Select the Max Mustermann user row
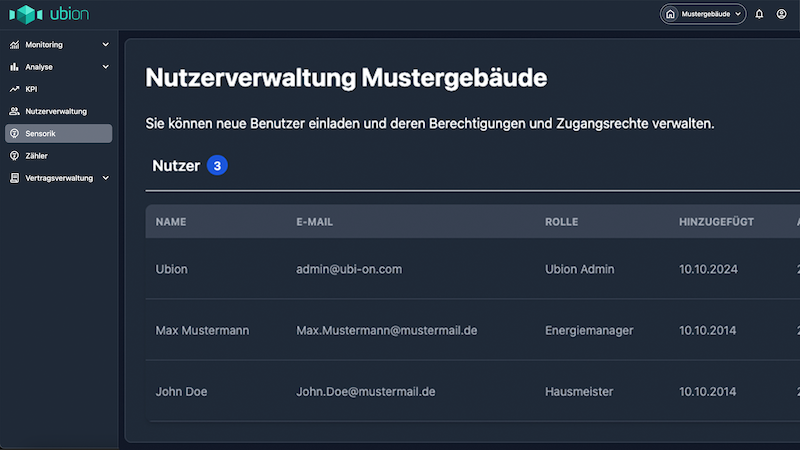The height and width of the screenshot is (450, 800). 203,330
